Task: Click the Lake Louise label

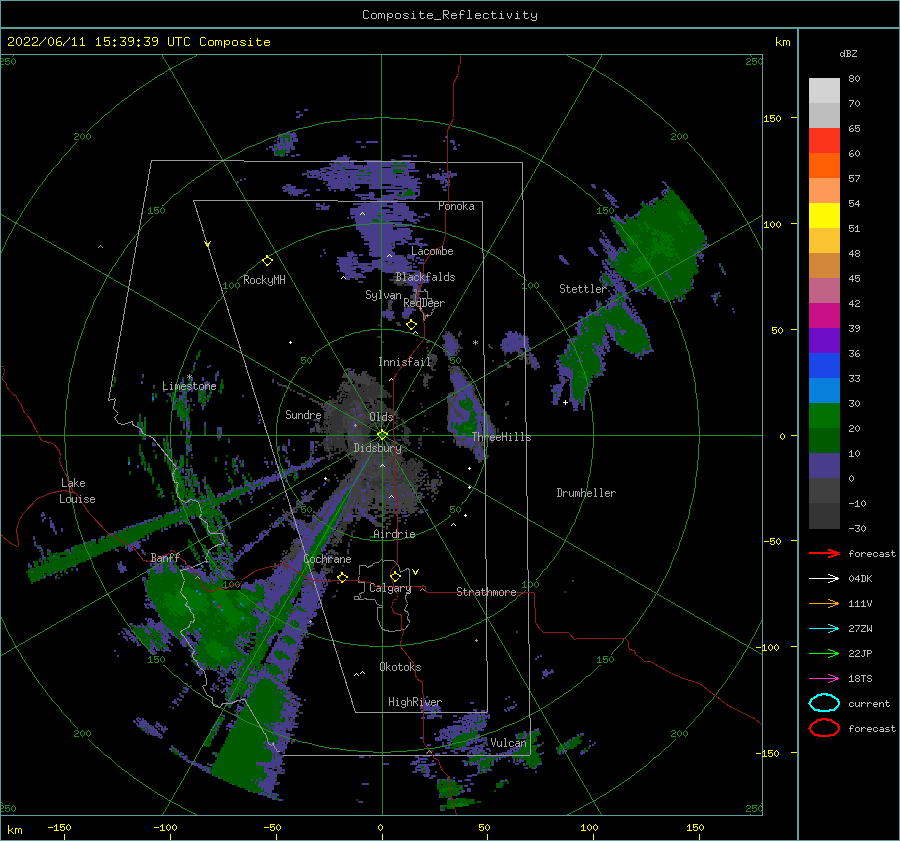Action: coord(77,491)
